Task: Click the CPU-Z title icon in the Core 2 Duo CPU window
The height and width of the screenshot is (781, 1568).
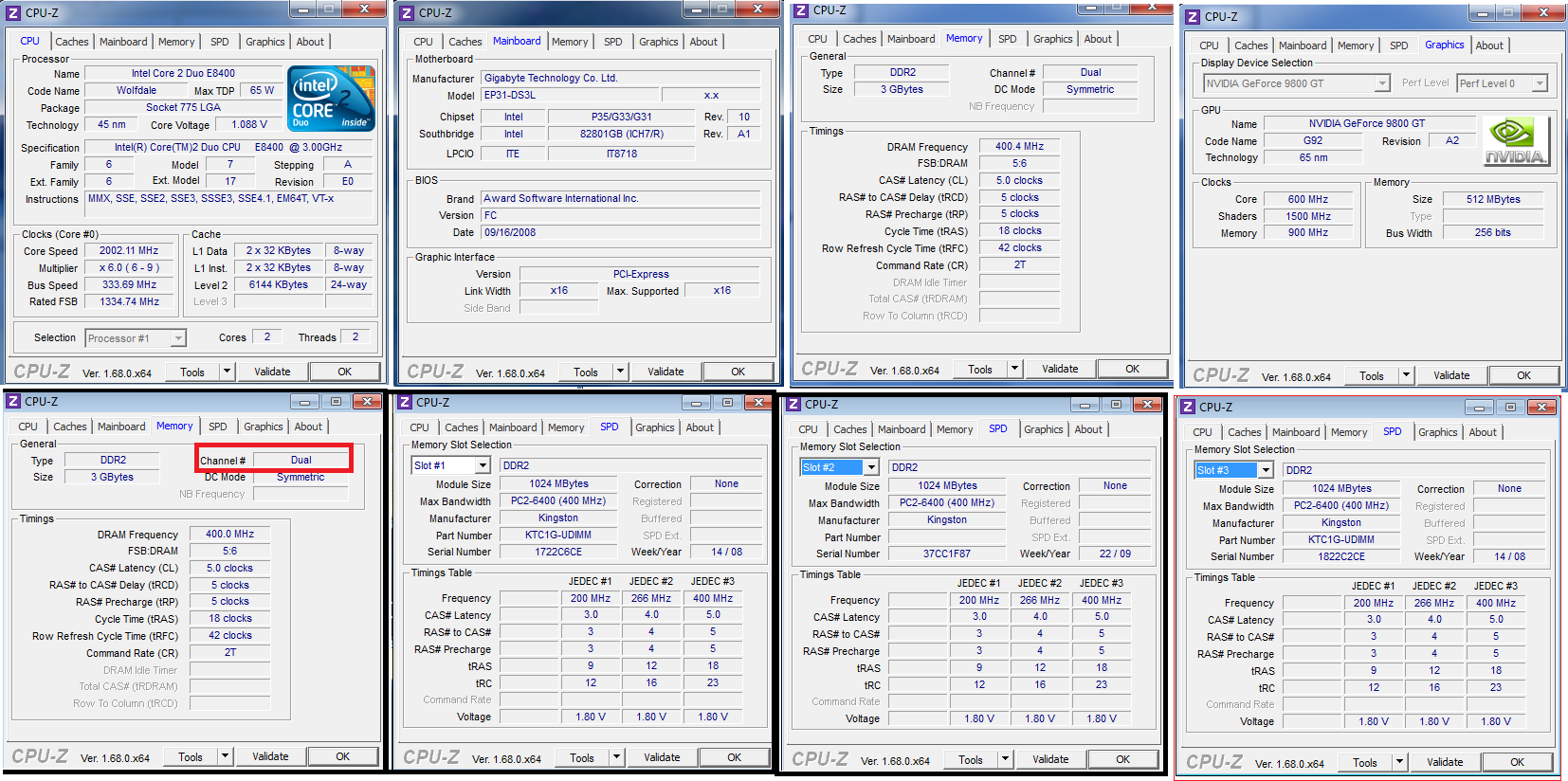Action: [13, 12]
